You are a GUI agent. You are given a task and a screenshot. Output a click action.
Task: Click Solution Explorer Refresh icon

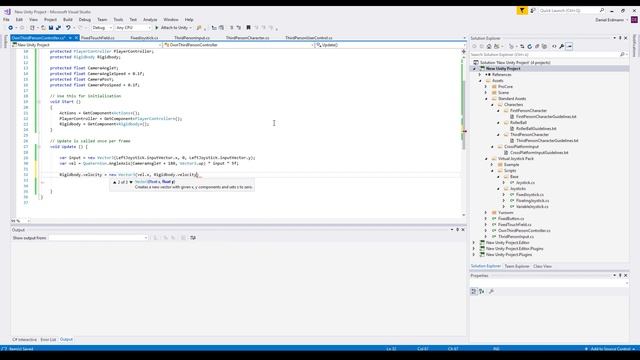[x=529, y=47]
